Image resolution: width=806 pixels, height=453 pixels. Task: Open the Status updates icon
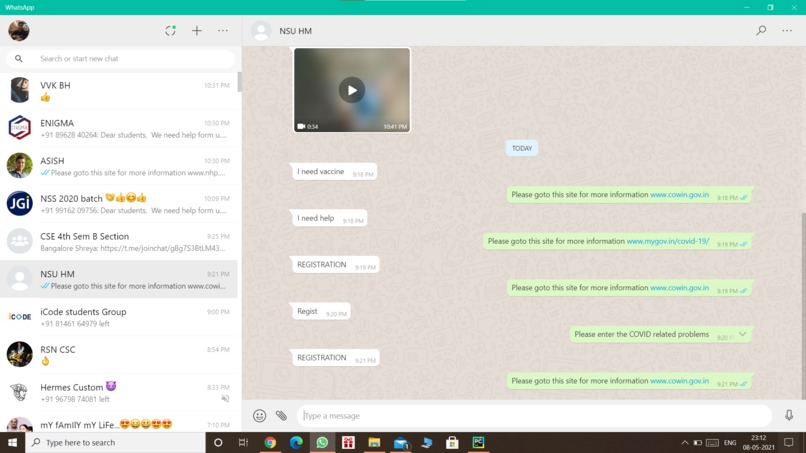click(170, 31)
